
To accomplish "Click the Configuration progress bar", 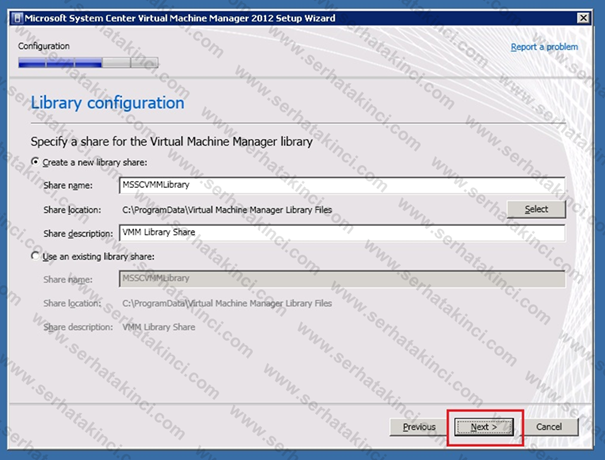I will click(x=88, y=63).
